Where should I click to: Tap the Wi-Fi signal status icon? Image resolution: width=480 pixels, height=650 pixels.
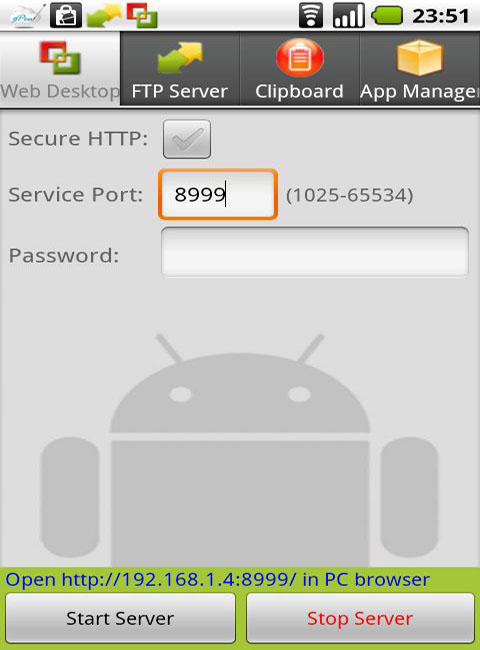[311, 16]
